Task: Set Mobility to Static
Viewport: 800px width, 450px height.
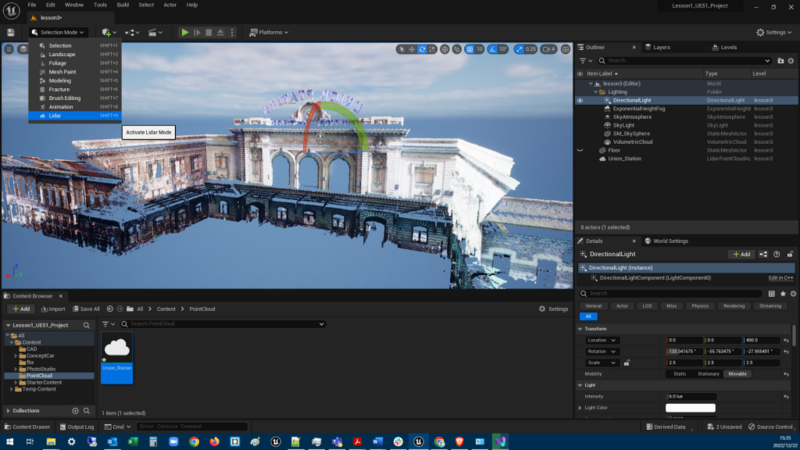Action: tap(680, 374)
